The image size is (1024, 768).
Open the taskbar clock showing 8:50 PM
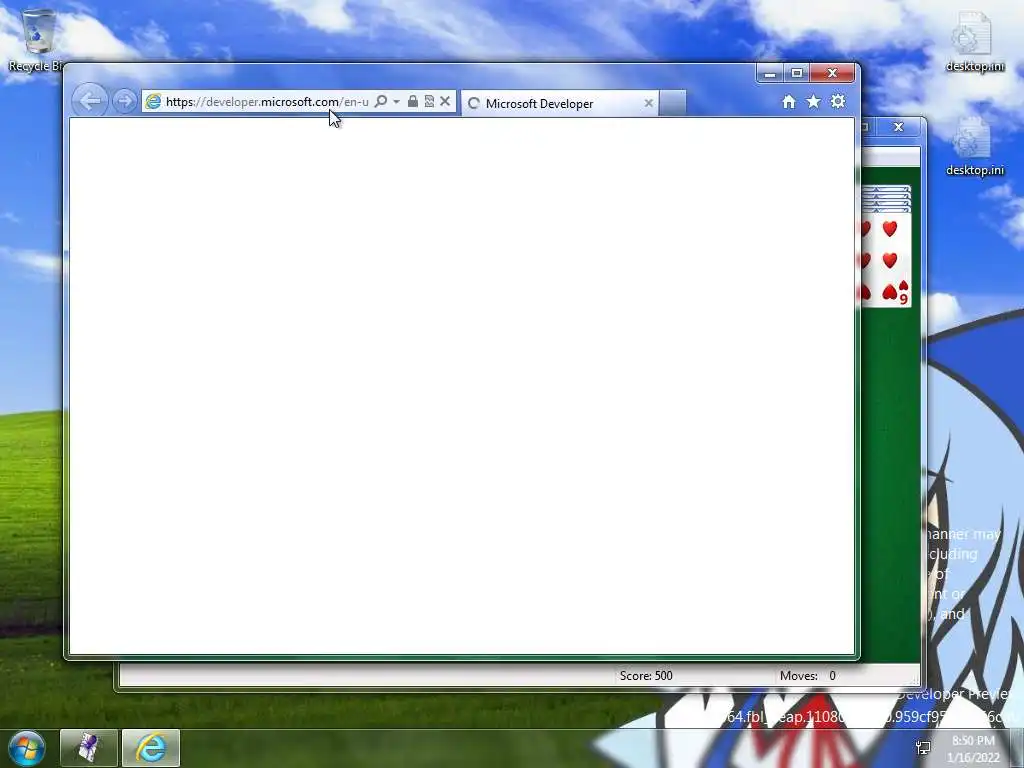[x=974, y=749]
